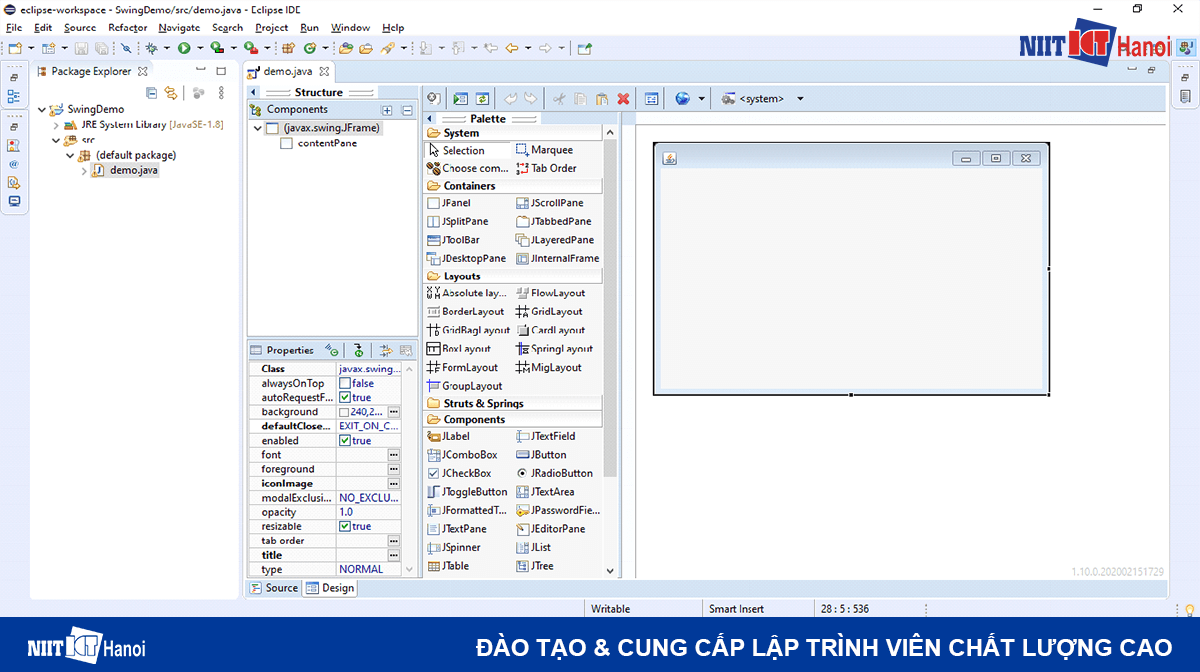Expand the JRE System Library node
Image resolution: width=1200 pixels, height=672 pixels.
(56, 124)
